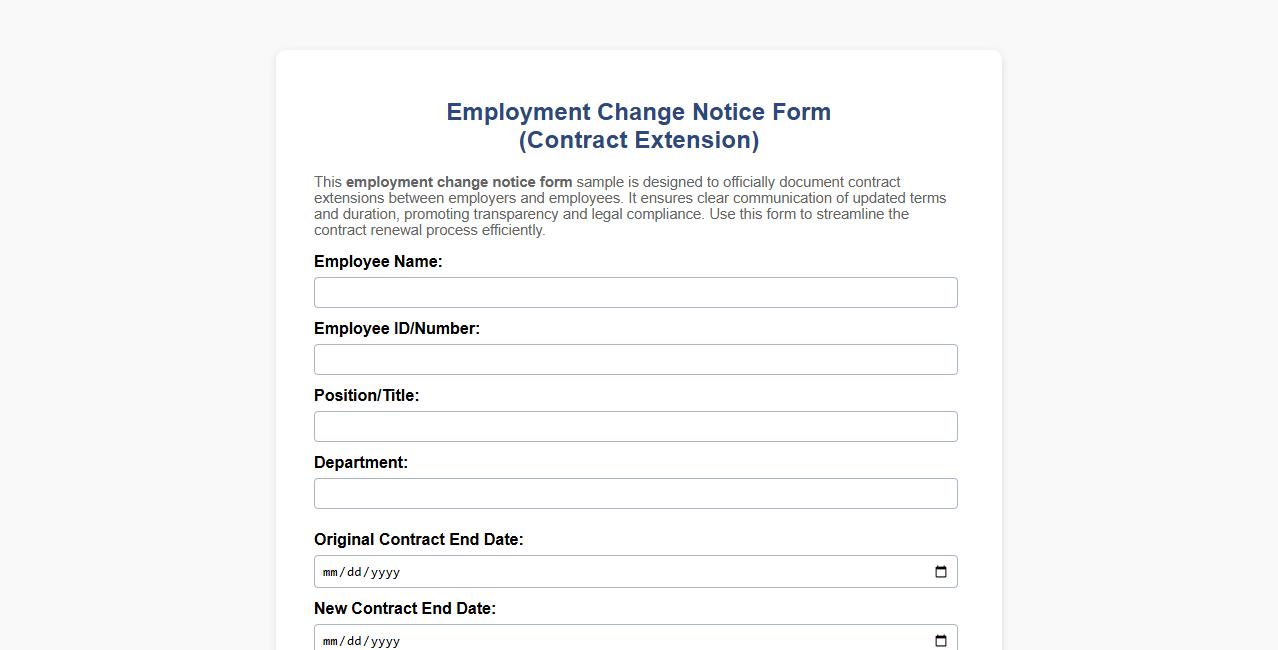Click the Employment Change Notice Form title

638,112
